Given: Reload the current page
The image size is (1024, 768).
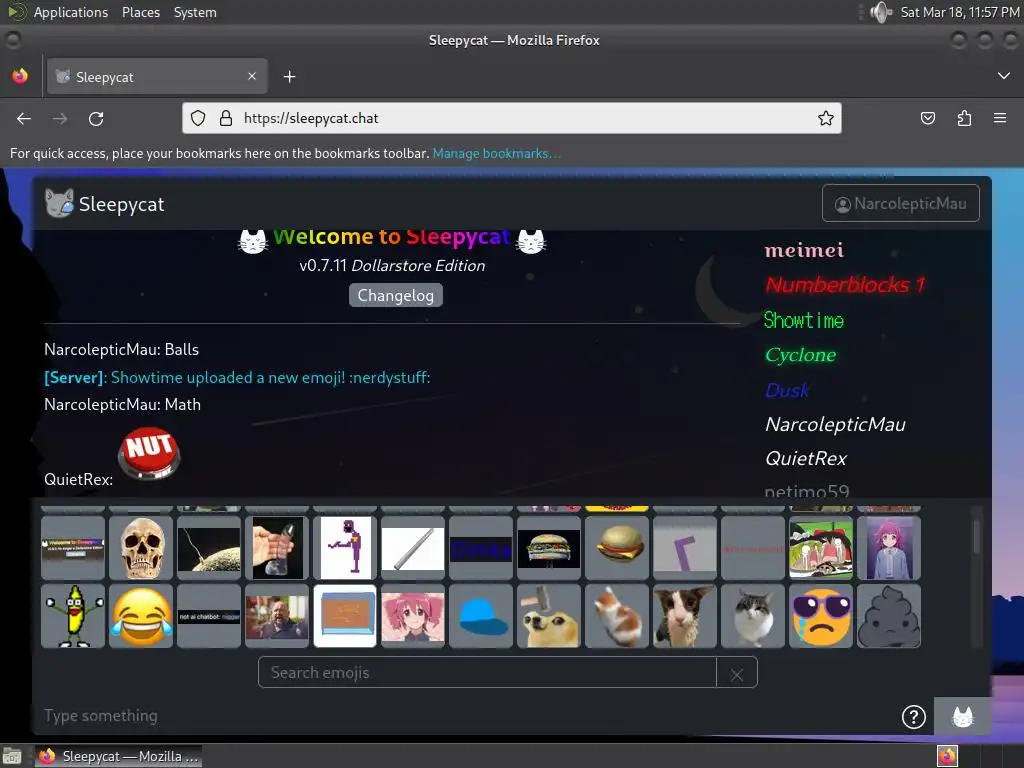Looking at the screenshot, I should [96, 118].
